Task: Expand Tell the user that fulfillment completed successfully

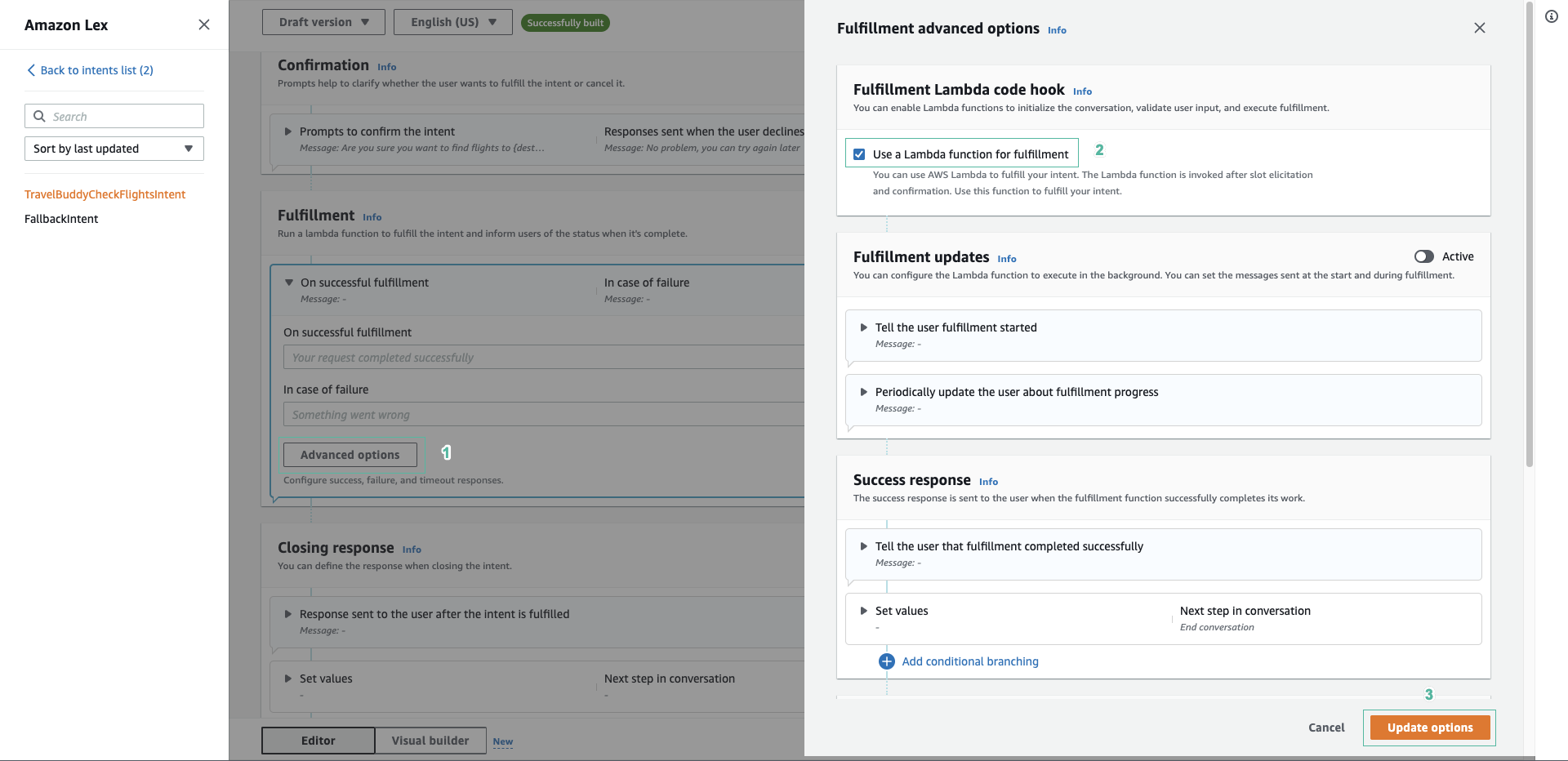Action: [x=864, y=546]
